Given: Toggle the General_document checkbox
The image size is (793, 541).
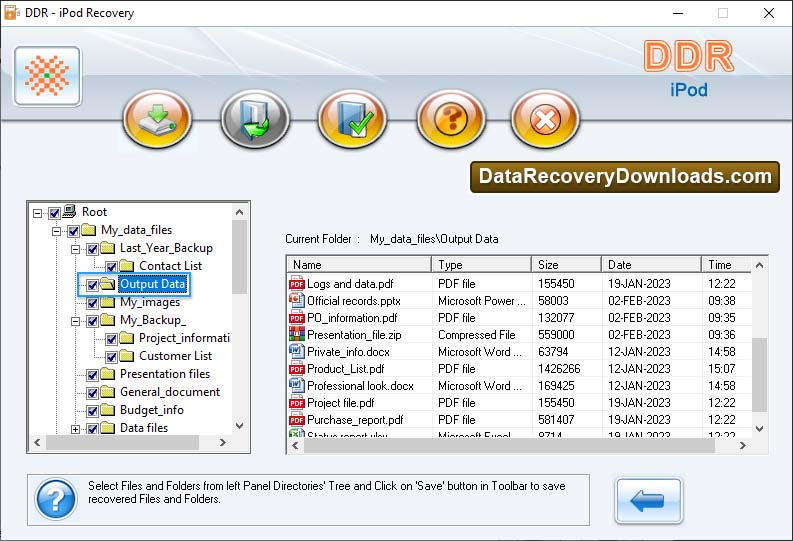Looking at the screenshot, I should 92,393.
